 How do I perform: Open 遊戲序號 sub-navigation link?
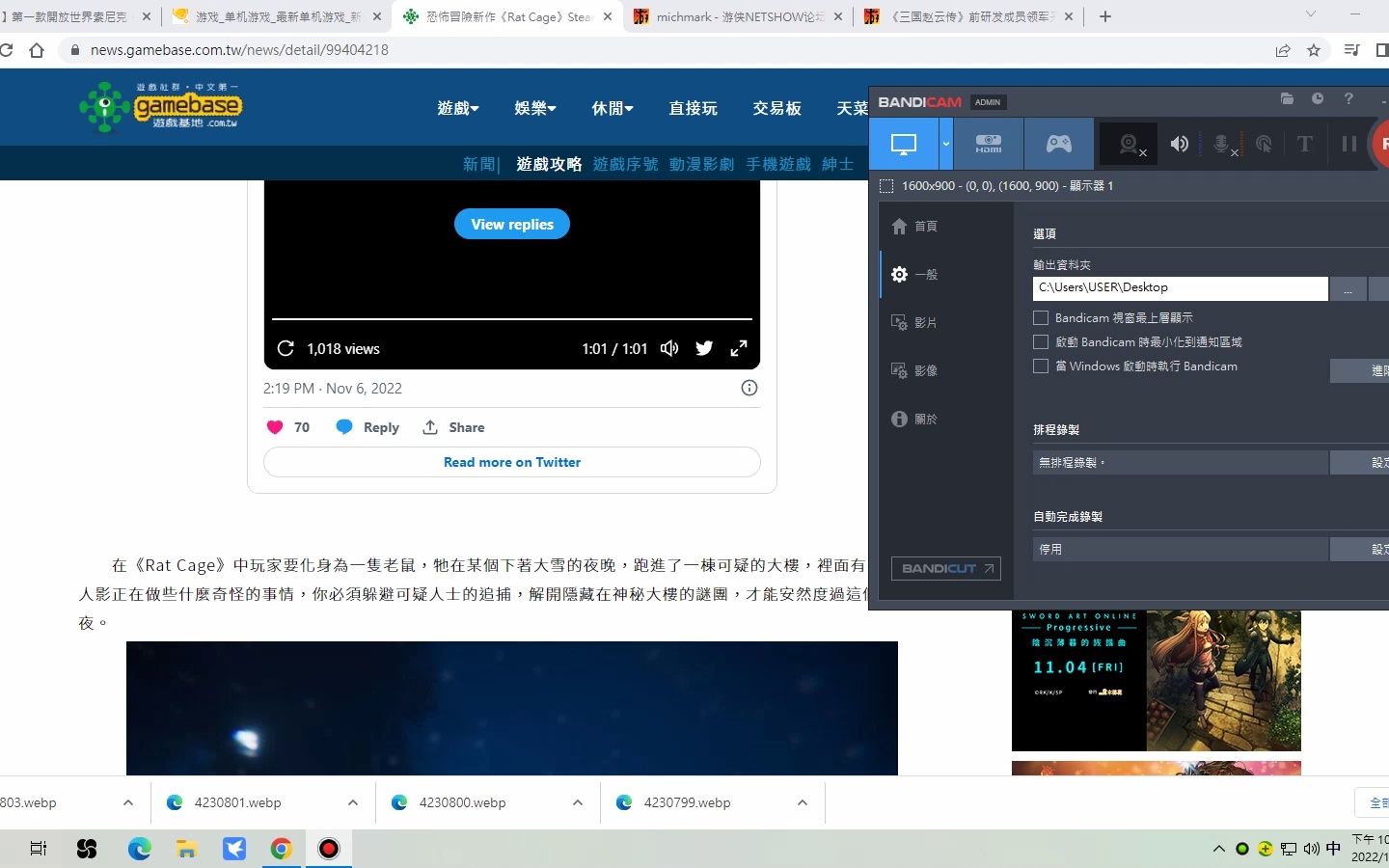click(625, 164)
